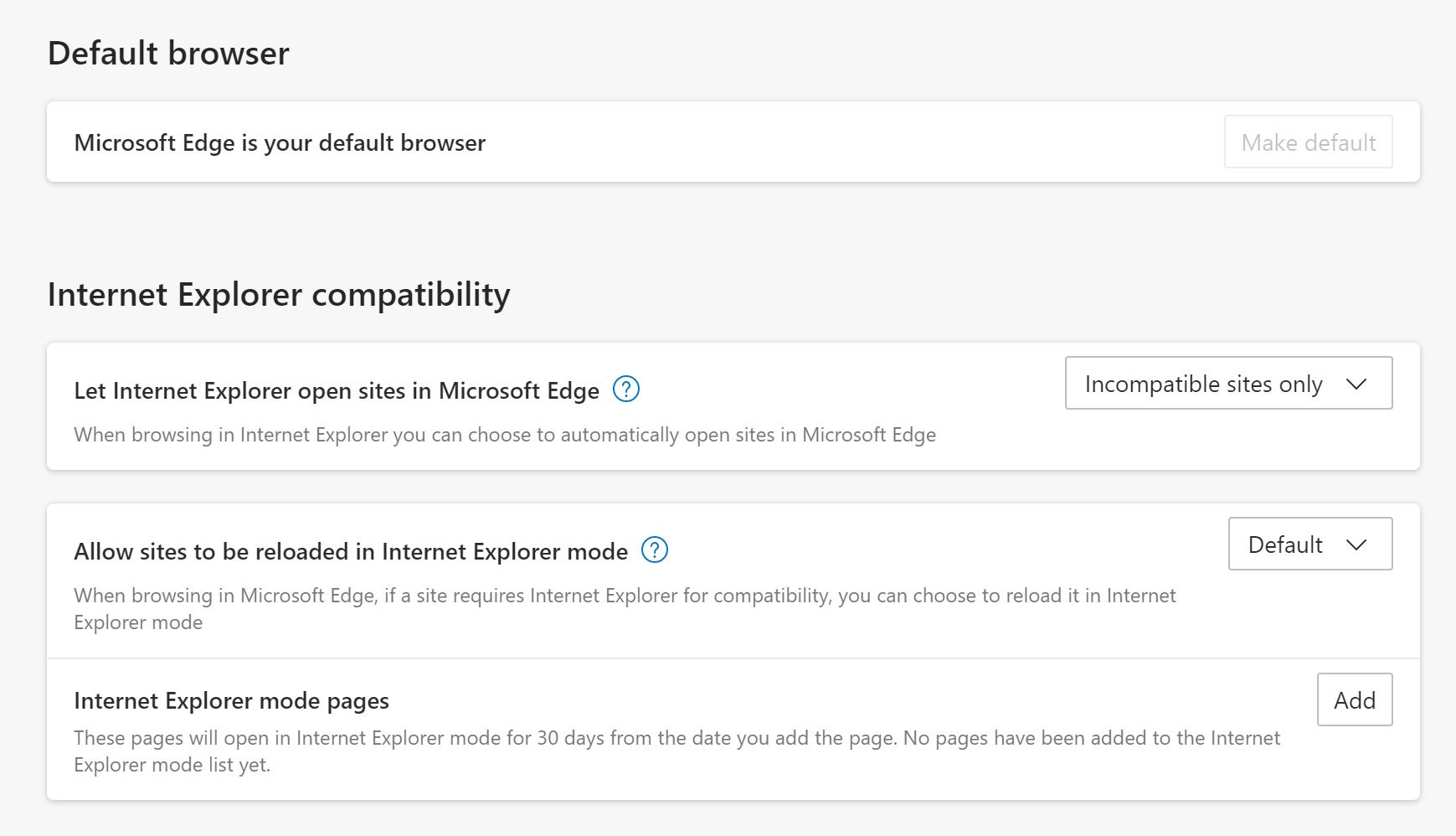Viewport: 1456px width, 836px height.
Task: Open the Default dropdown for IE mode reload
Action: click(1309, 544)
